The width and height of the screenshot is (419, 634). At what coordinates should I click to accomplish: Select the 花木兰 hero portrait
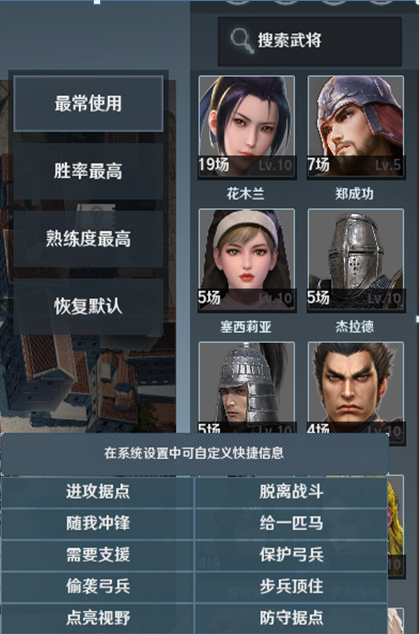[247, 127]
